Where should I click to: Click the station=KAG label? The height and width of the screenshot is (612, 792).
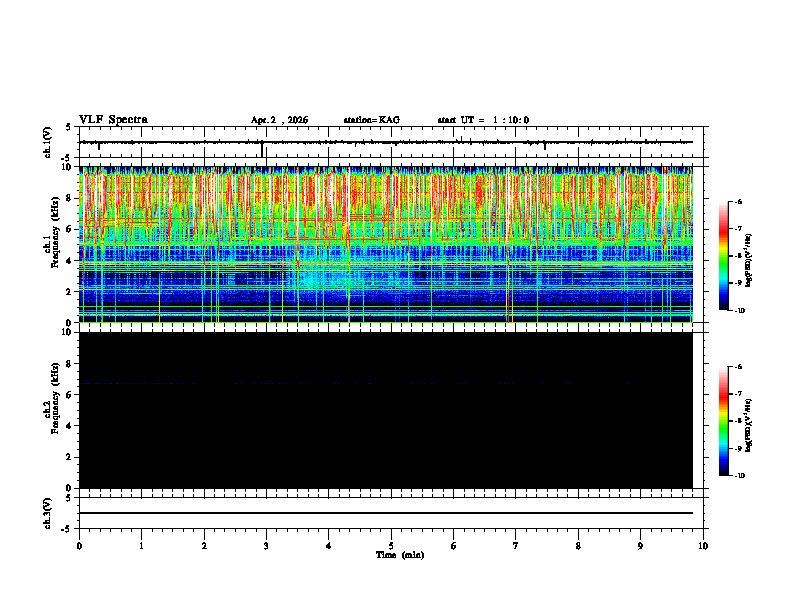point(371,120)
